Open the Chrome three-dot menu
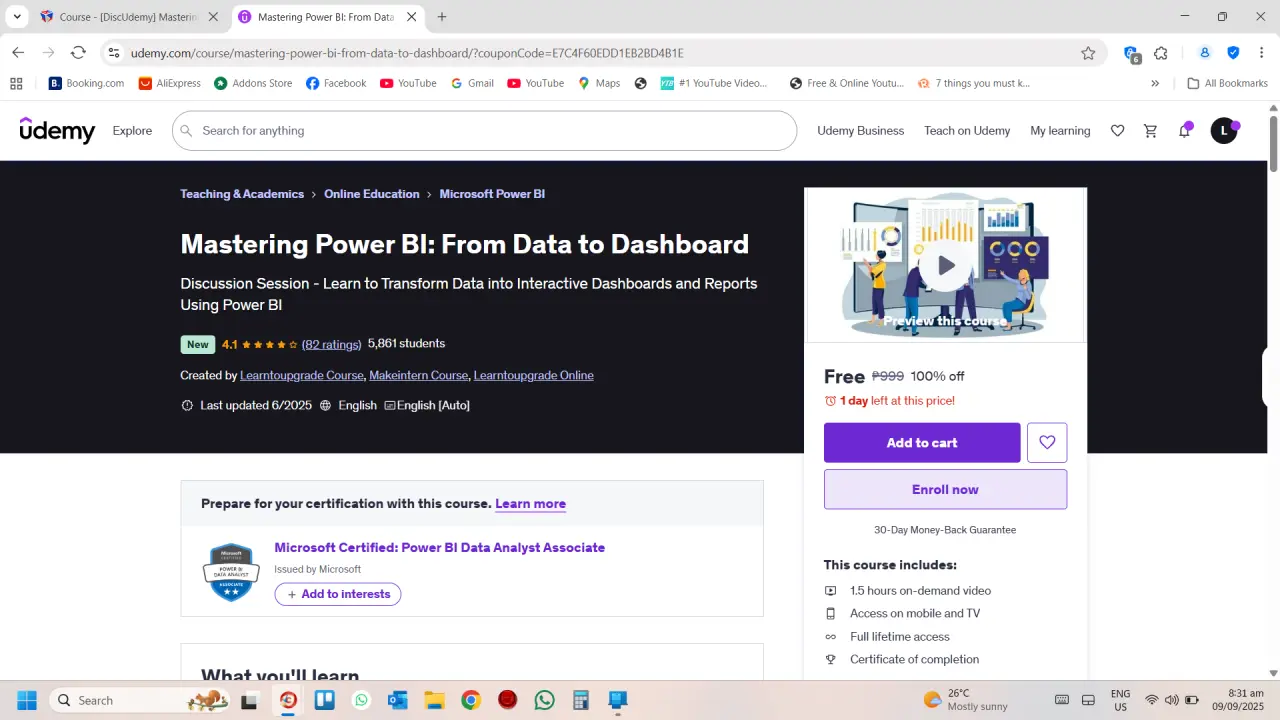 (x=1262, y=53)
